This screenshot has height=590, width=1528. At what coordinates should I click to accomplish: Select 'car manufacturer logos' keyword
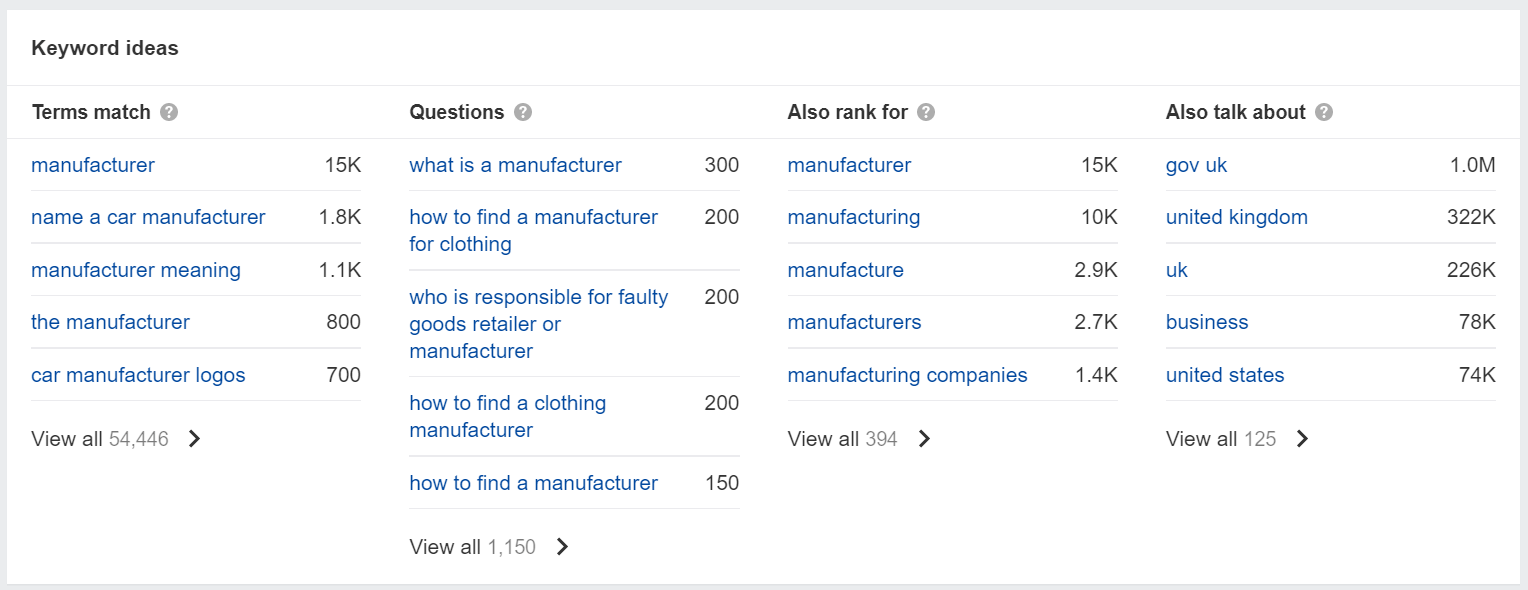click(138, 375)
